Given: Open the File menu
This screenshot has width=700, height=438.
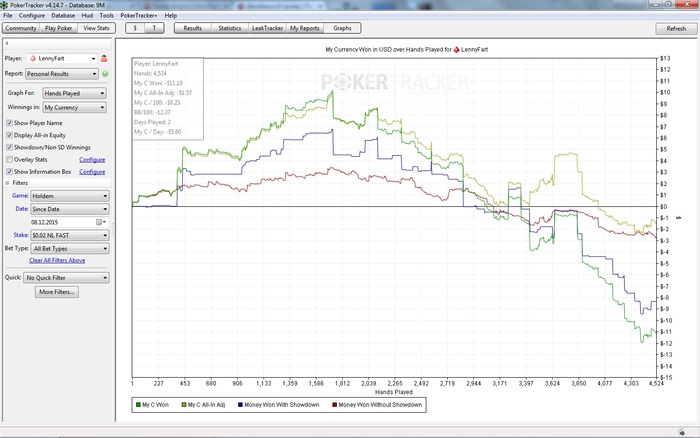Looking at the screenshot, I should coord(8,15).
